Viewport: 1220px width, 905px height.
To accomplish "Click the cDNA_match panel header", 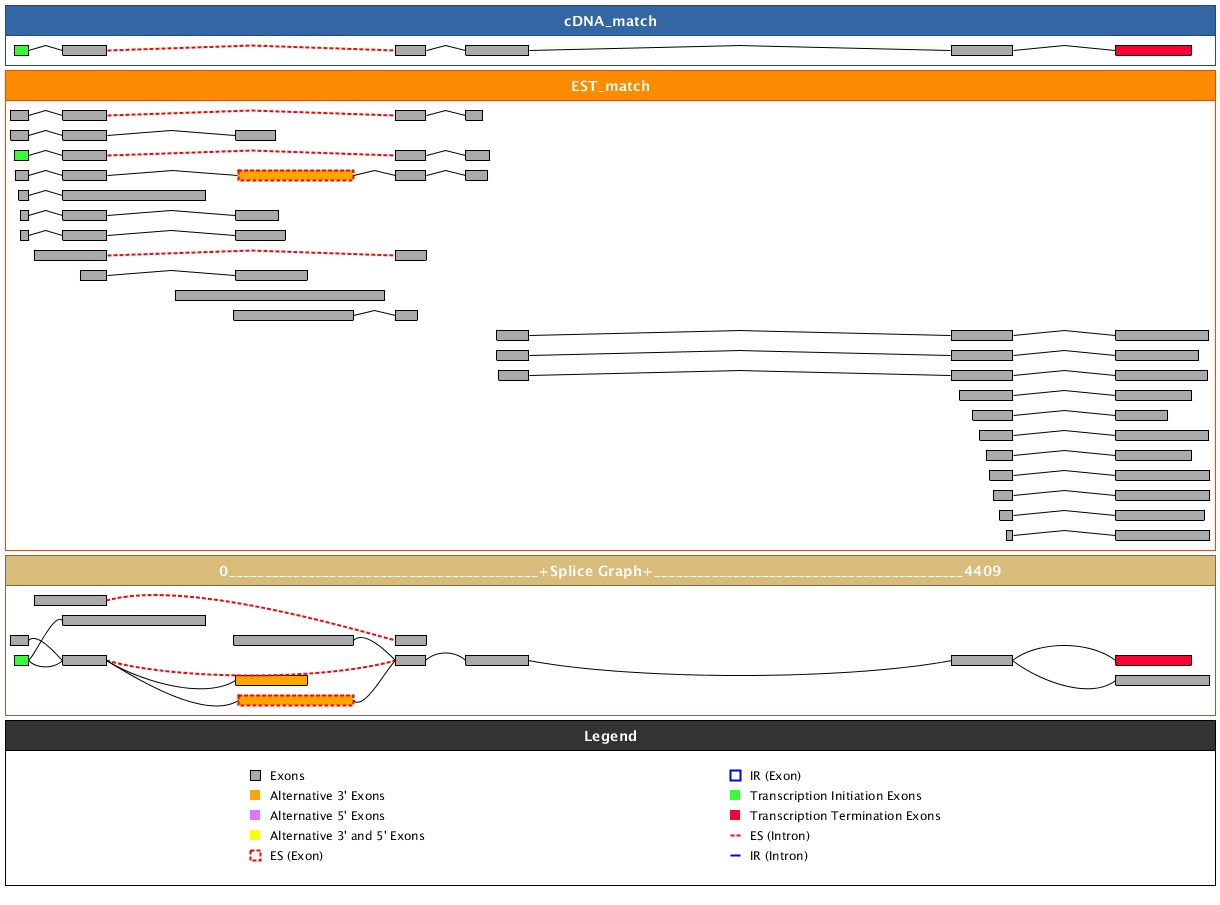I will click(610, 21).
